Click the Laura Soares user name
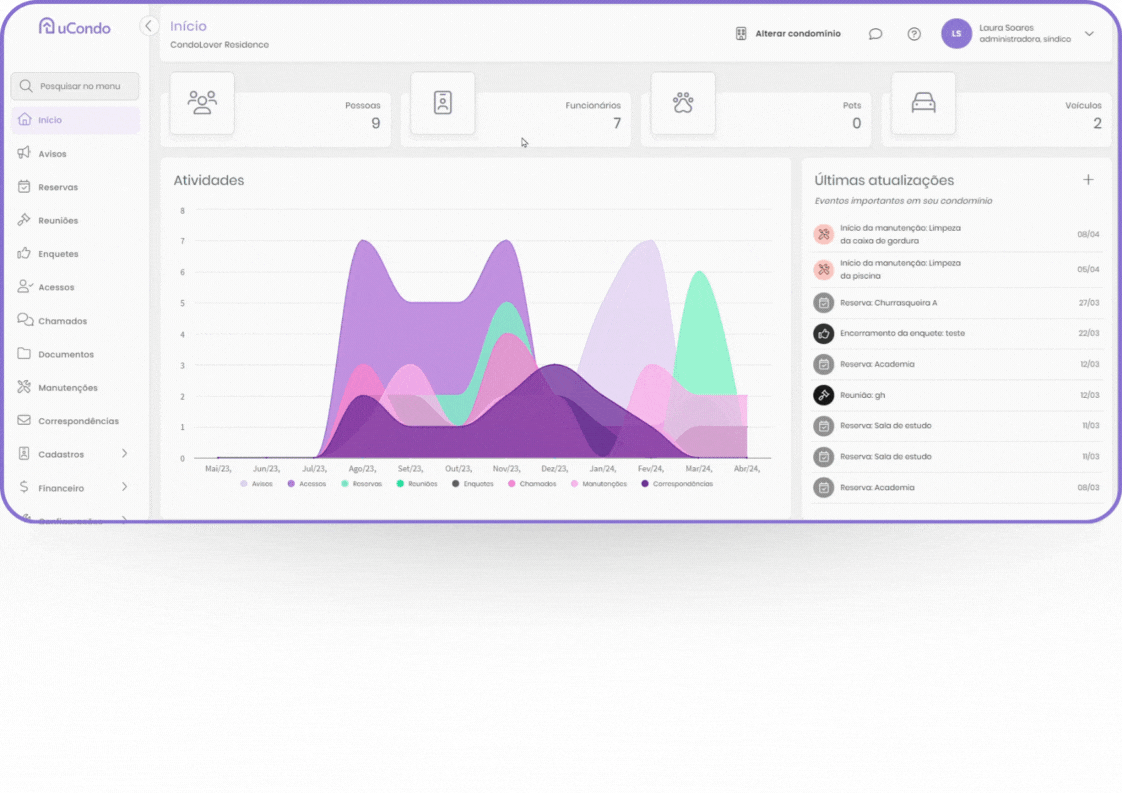Viewport: 1122px width, 793px height. tap(1006, 28)
